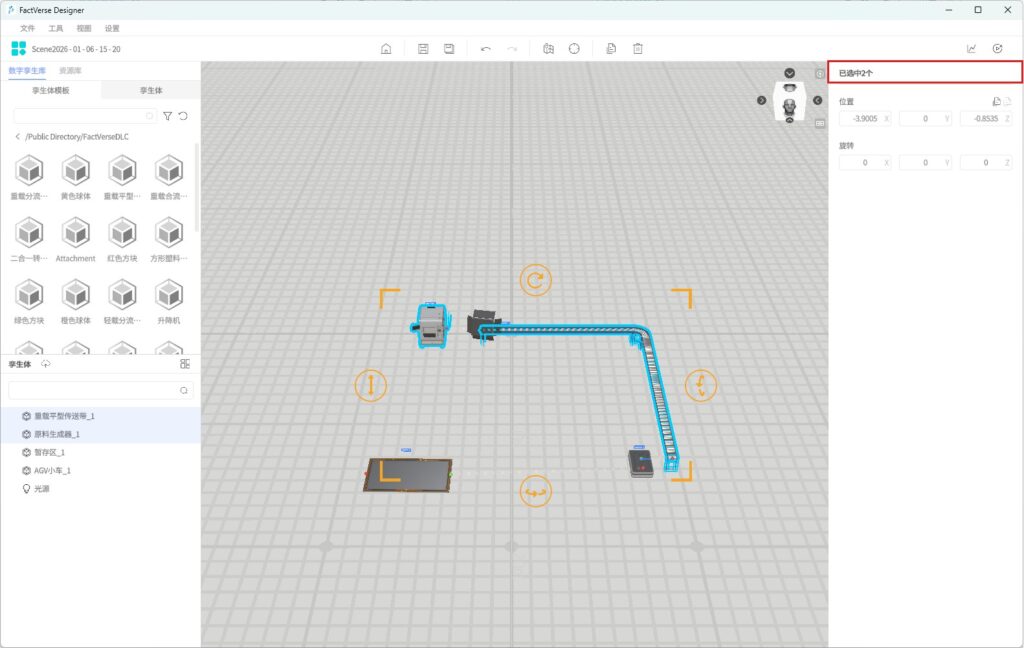This screenshot has width=1024, height=648.
Task: Switch to the 孪生体 tab beside 孪生体模板
Action: tap(150, 90)
